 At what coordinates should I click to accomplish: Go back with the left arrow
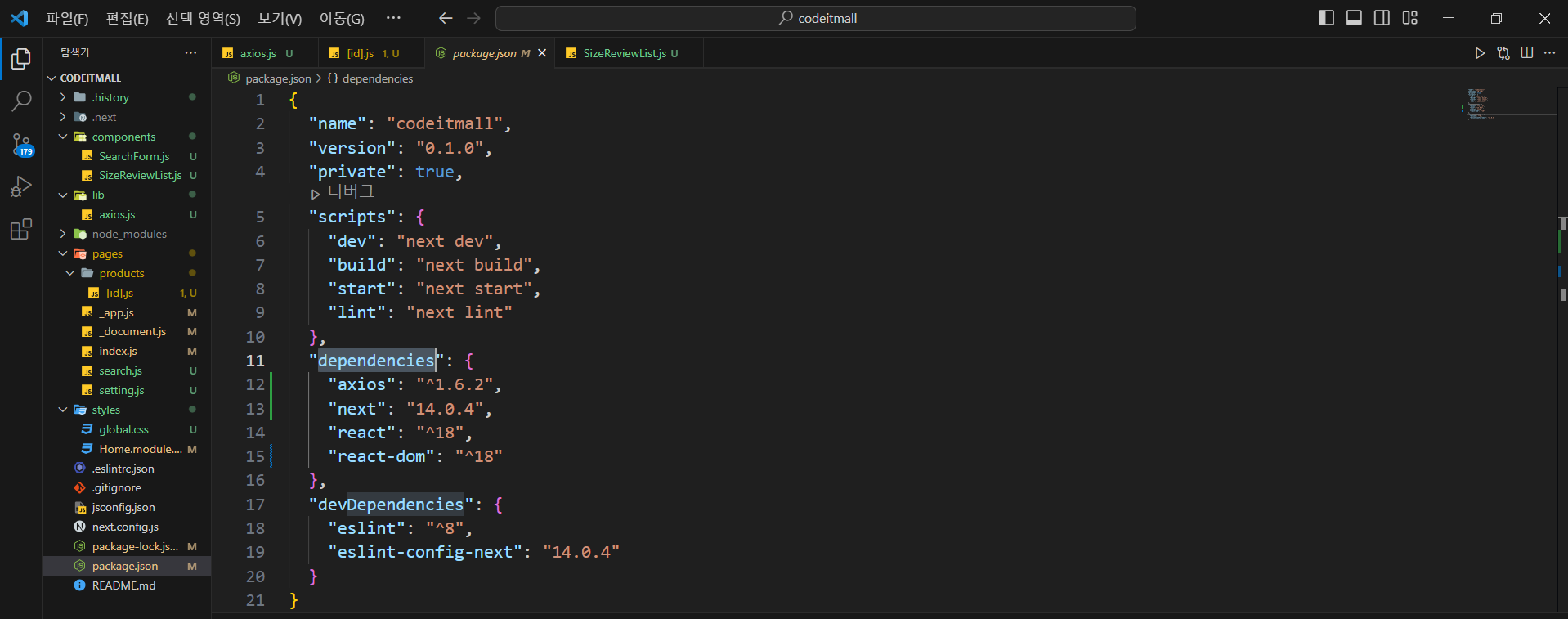click(446, 18)
